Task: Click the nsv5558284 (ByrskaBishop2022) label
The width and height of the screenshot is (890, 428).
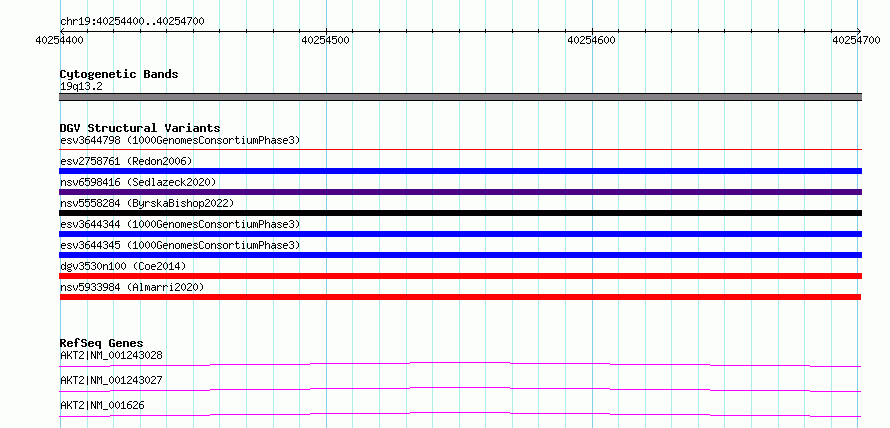Action: point(147,203)
